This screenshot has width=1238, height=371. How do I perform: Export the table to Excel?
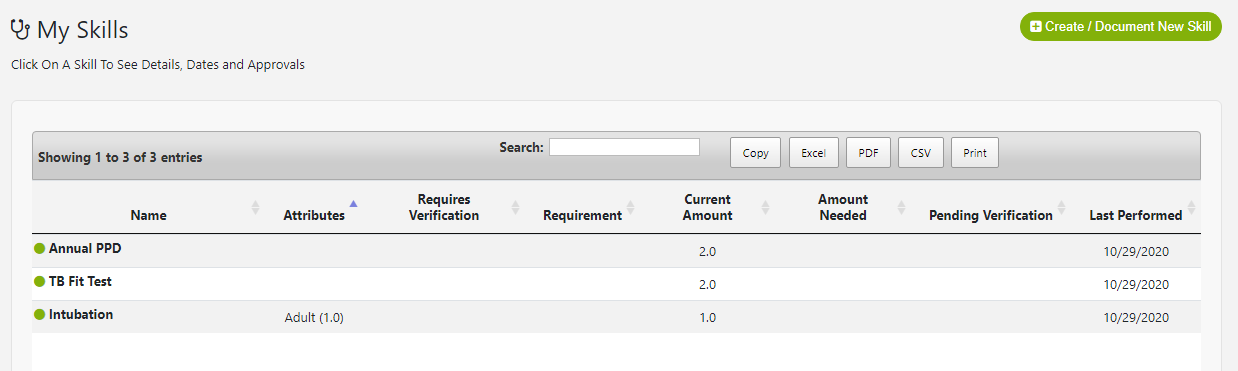(x=813, y=153)
